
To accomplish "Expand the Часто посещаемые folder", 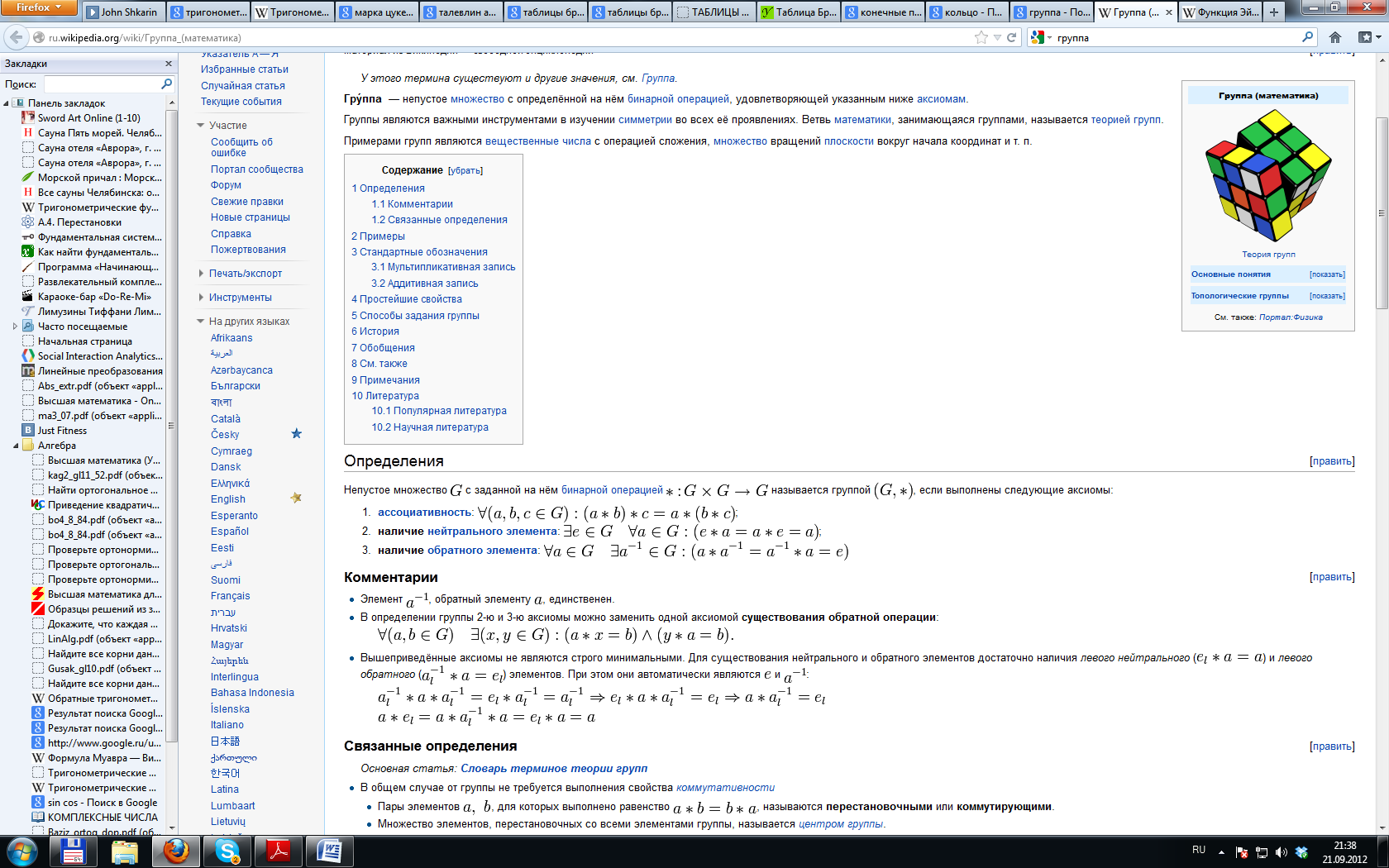I will pos(15,327).
